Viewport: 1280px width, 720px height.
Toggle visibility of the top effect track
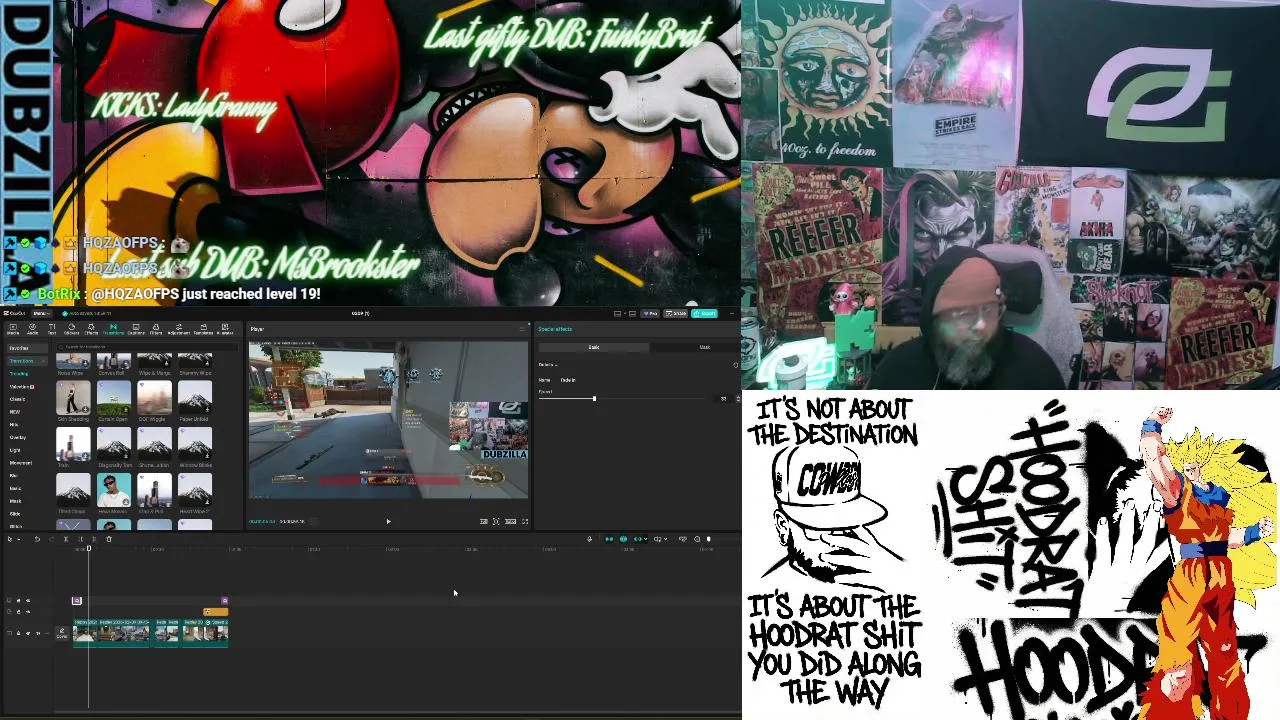tap(28, 600)
